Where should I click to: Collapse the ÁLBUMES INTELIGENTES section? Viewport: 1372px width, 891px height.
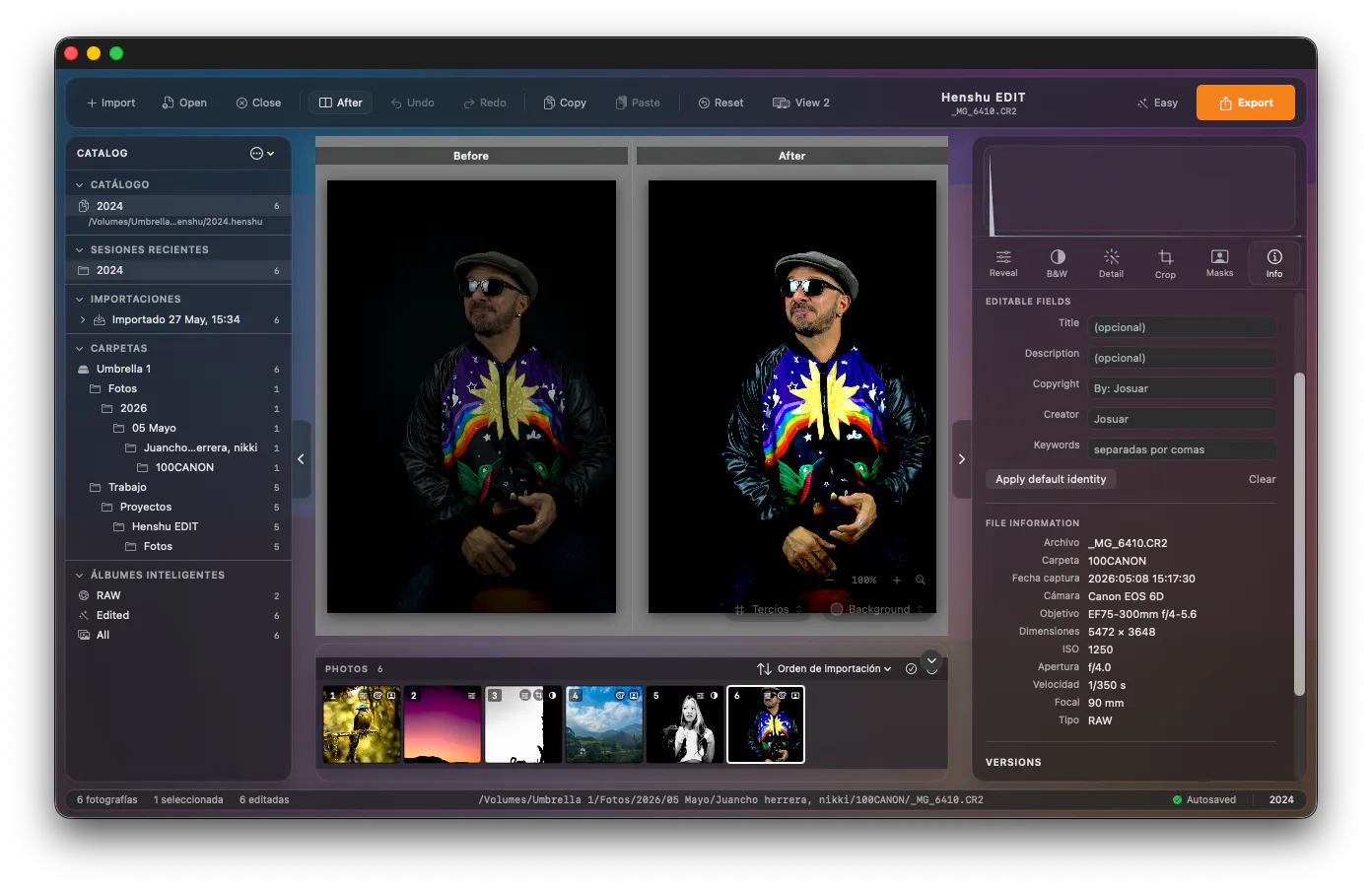80,576
